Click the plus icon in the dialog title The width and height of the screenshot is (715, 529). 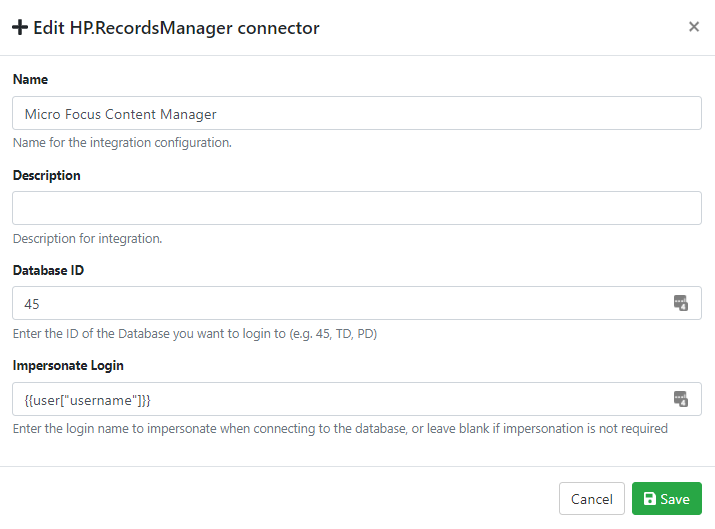20,28
